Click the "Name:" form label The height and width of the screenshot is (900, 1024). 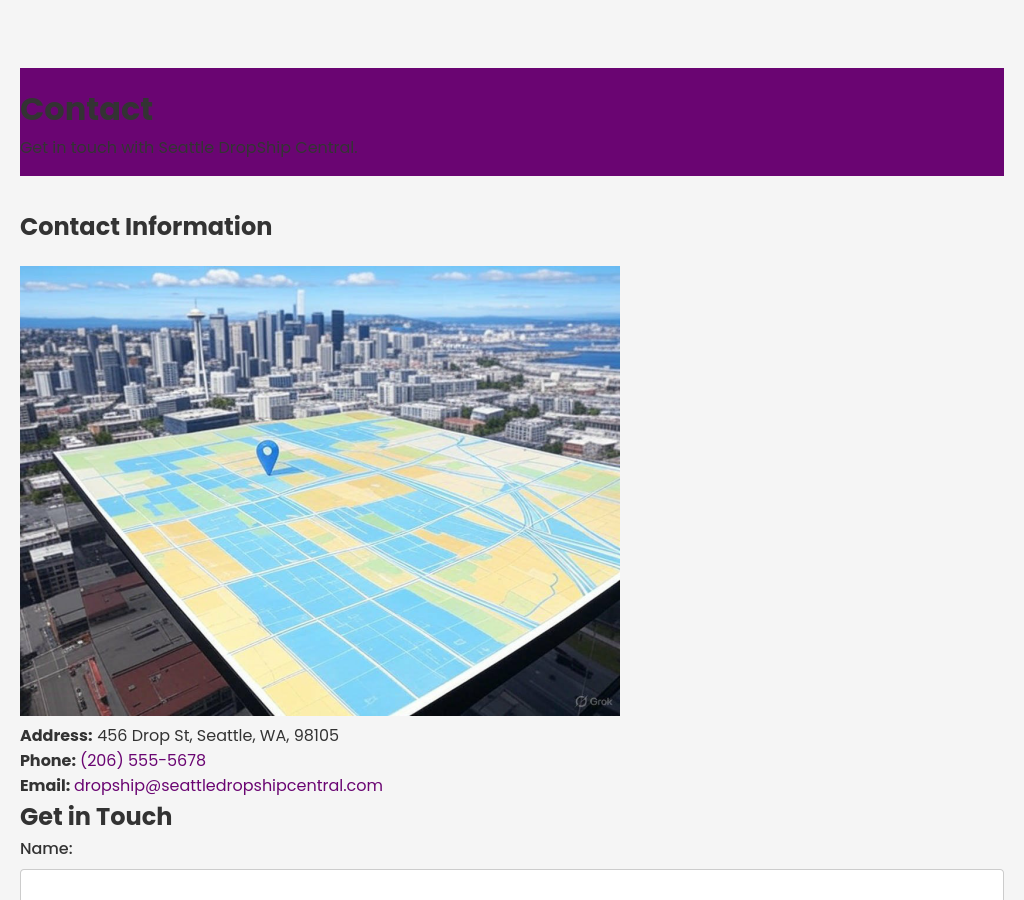point(46,849)
